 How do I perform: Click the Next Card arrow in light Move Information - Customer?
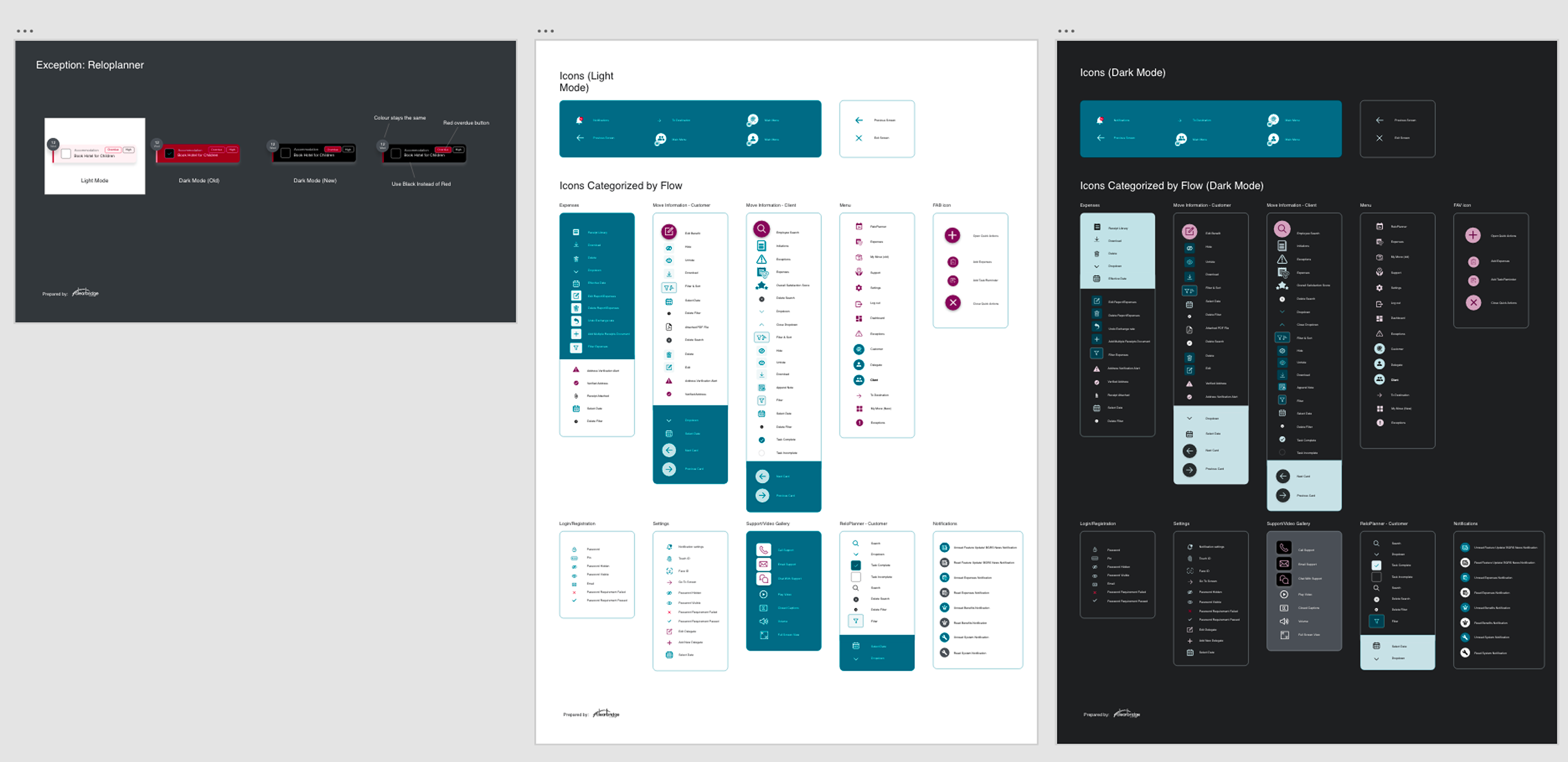(669, 450)
